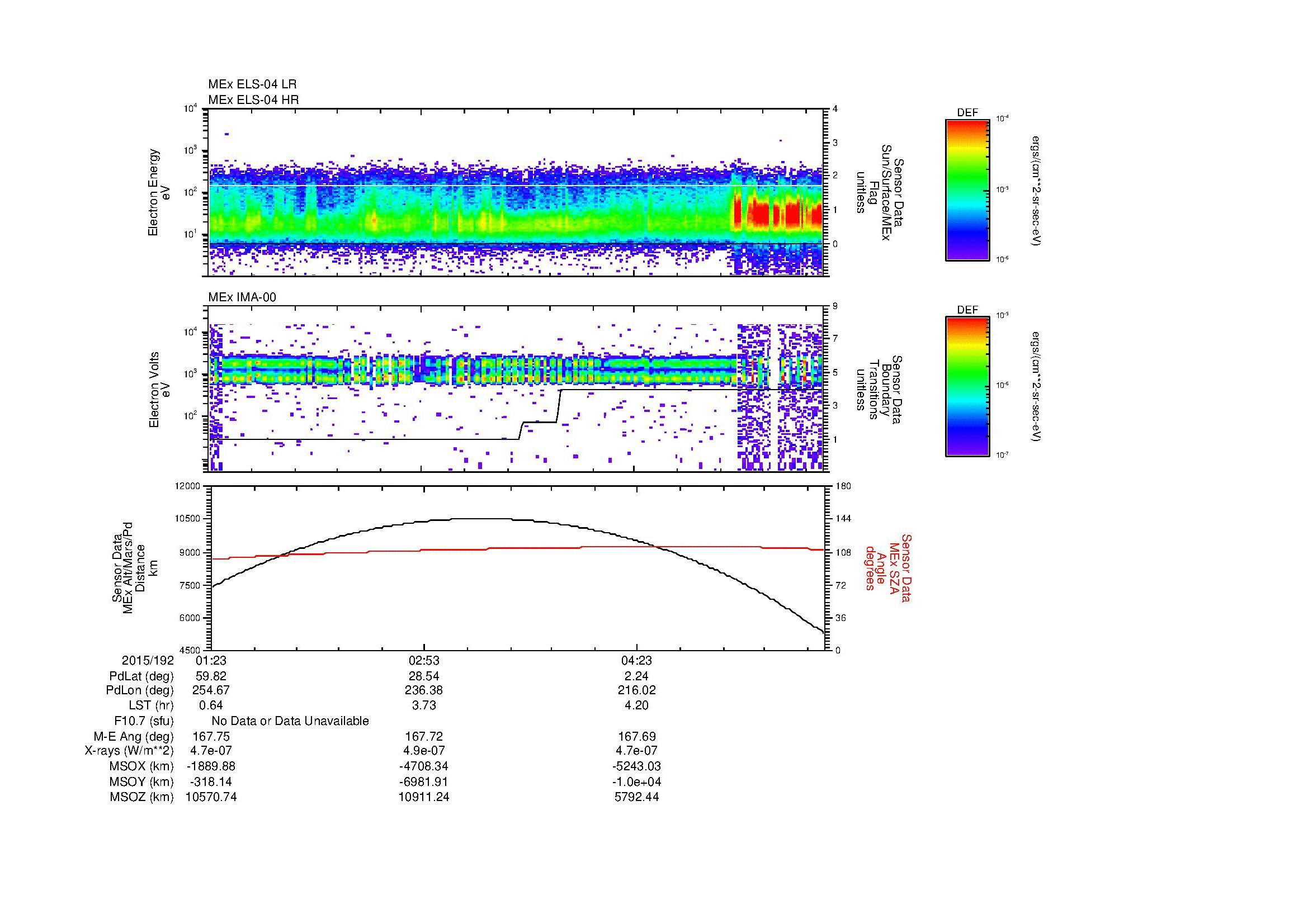Click the '01:23' time tick label
1308x924 pixels.
point(211,661)
